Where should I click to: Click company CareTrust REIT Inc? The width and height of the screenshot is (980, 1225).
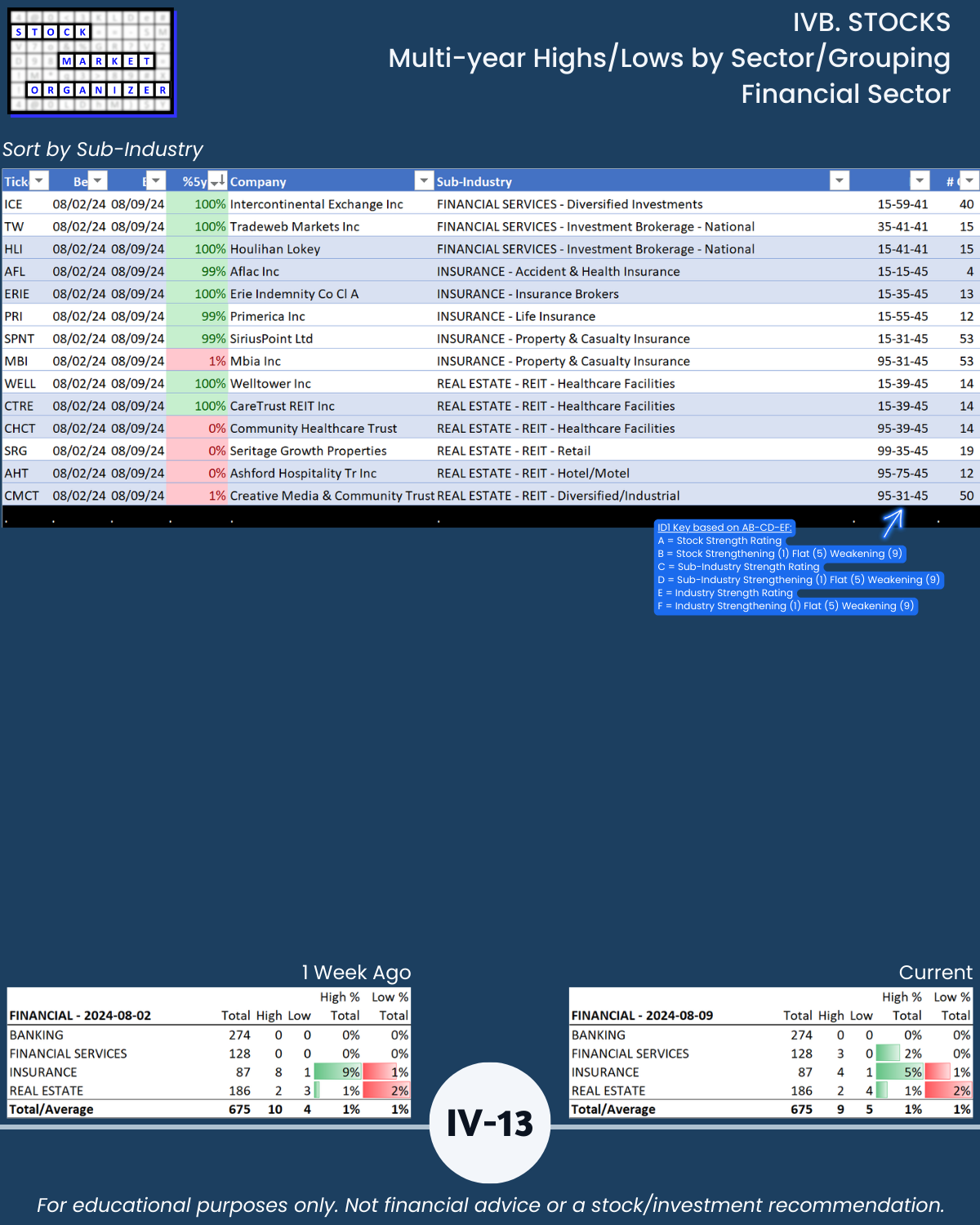(x=283, y=406)
